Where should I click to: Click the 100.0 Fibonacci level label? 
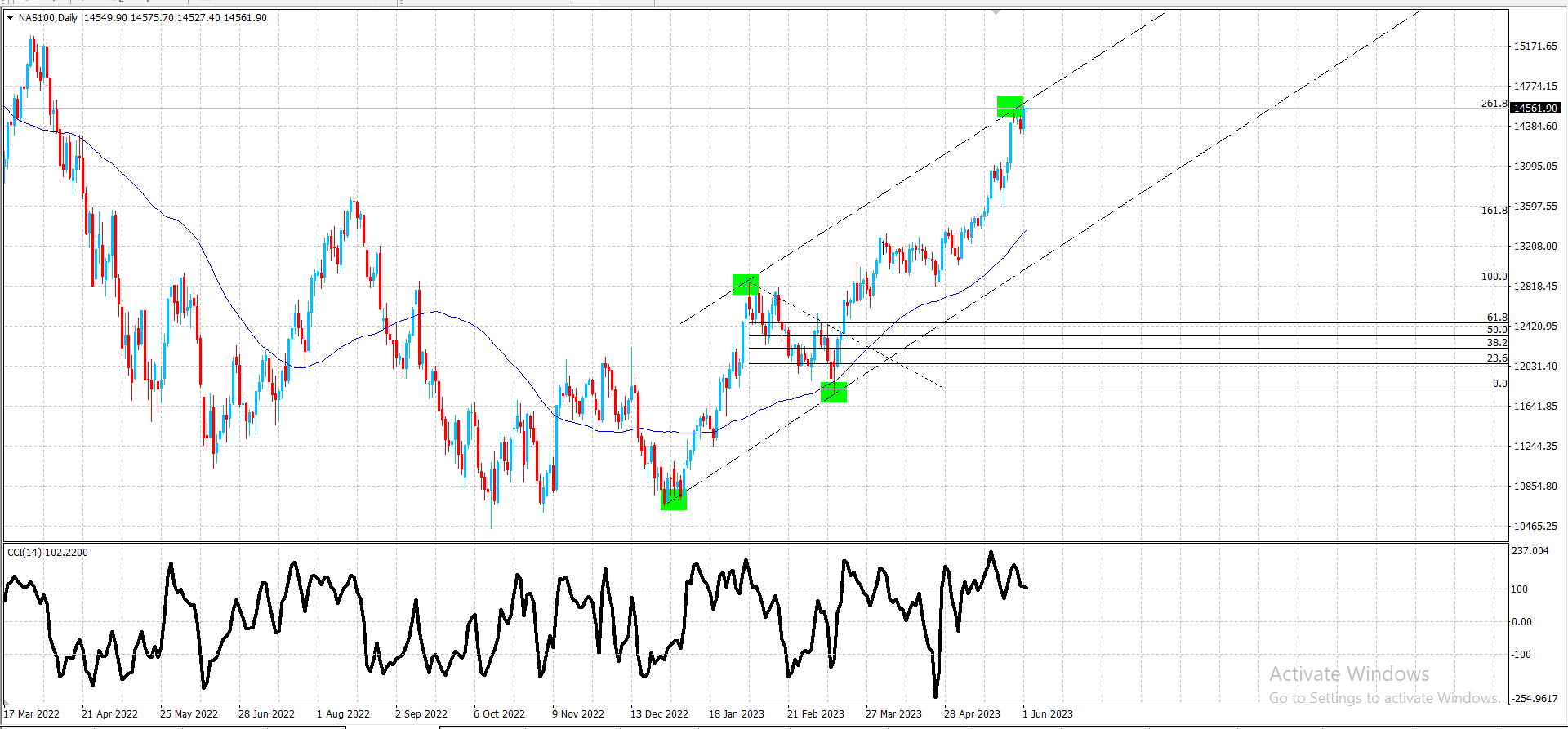pyautogui.click(x=1494, y=277)
